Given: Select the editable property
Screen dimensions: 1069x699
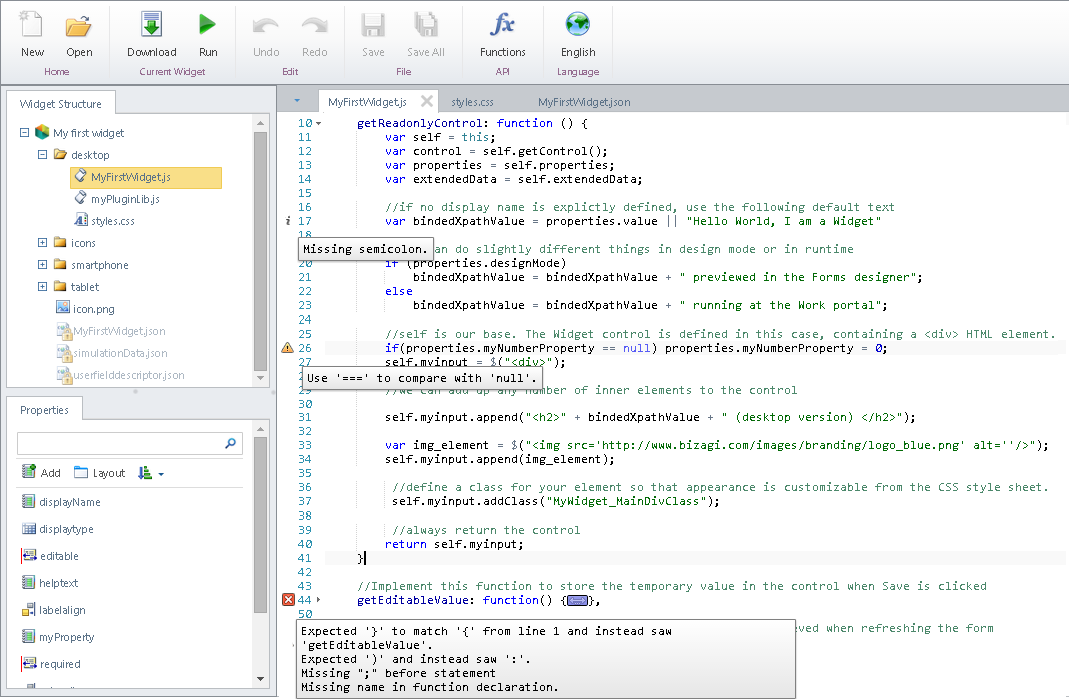Looking at the screenshot, I should [59, 556].
